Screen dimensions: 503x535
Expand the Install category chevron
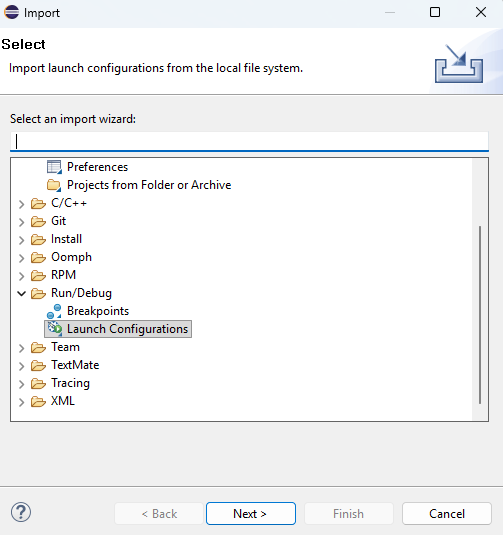coord(21,240)
